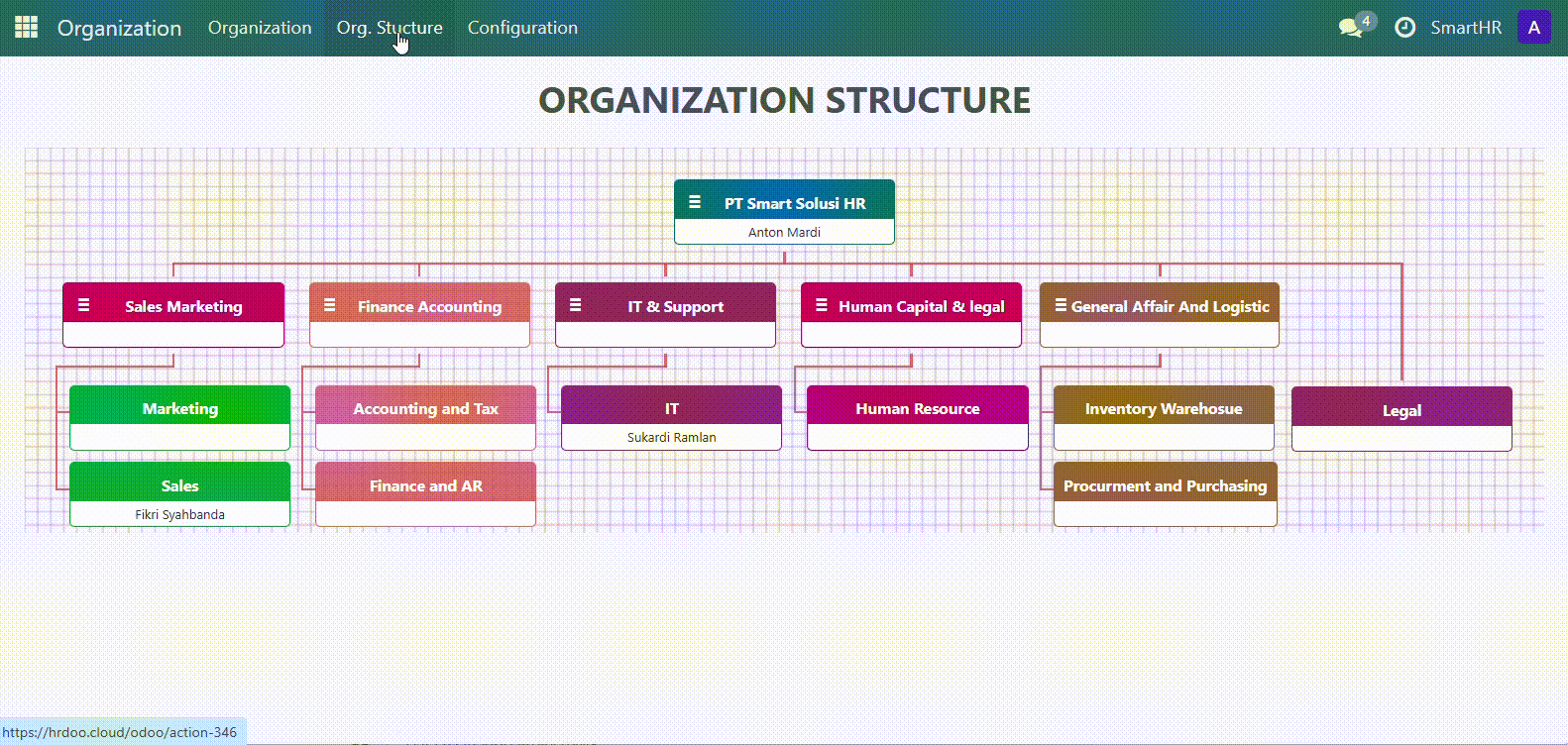Select the Marketing department node
1568x745 pixels.
(x=180, y=408)
